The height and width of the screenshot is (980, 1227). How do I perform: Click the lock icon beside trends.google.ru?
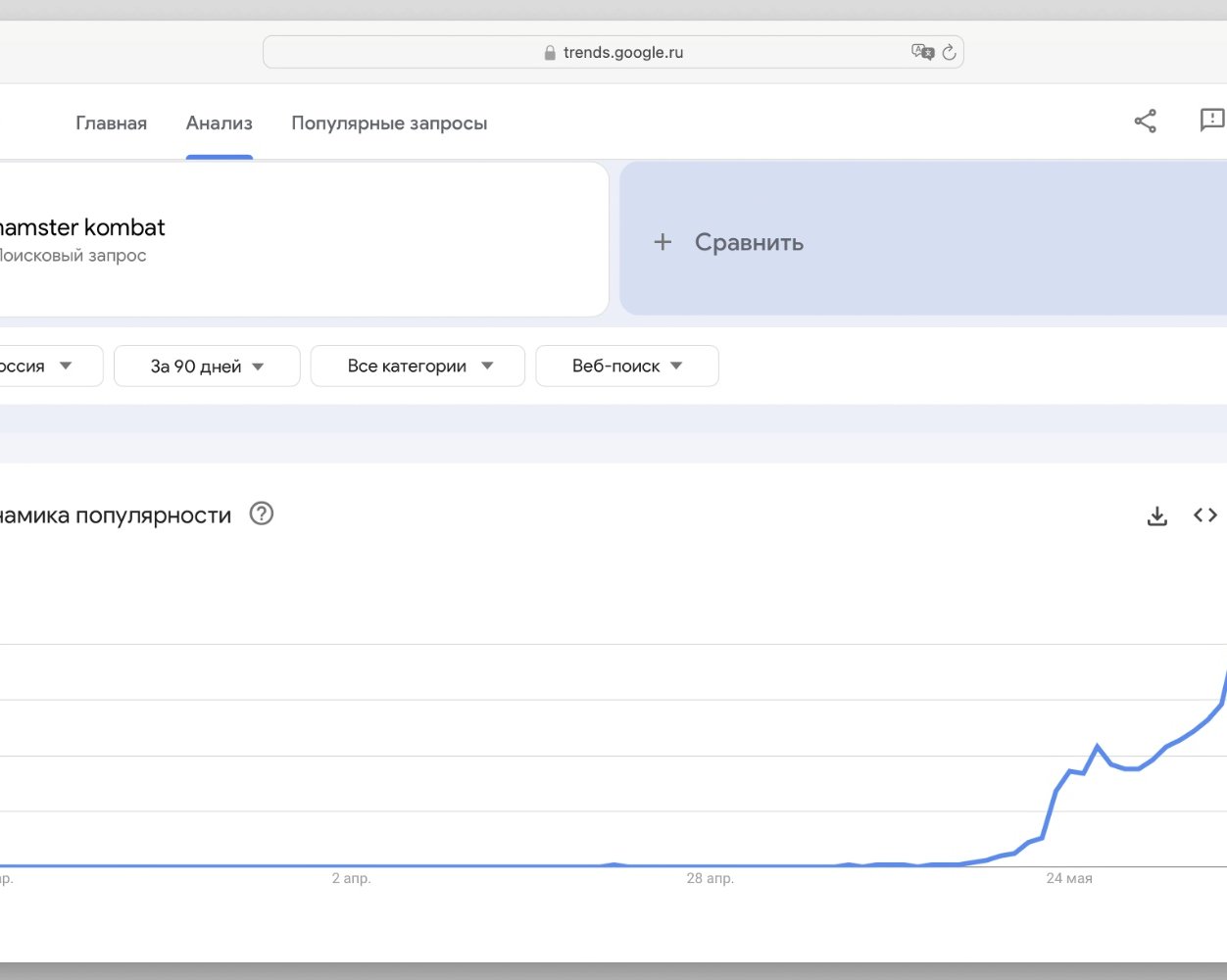pyautogui.click(x=550, y=53)
